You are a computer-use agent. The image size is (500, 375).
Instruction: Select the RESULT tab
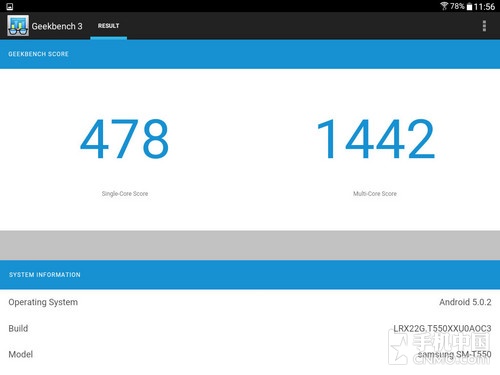pyautogui.click(x=108, y=26)
